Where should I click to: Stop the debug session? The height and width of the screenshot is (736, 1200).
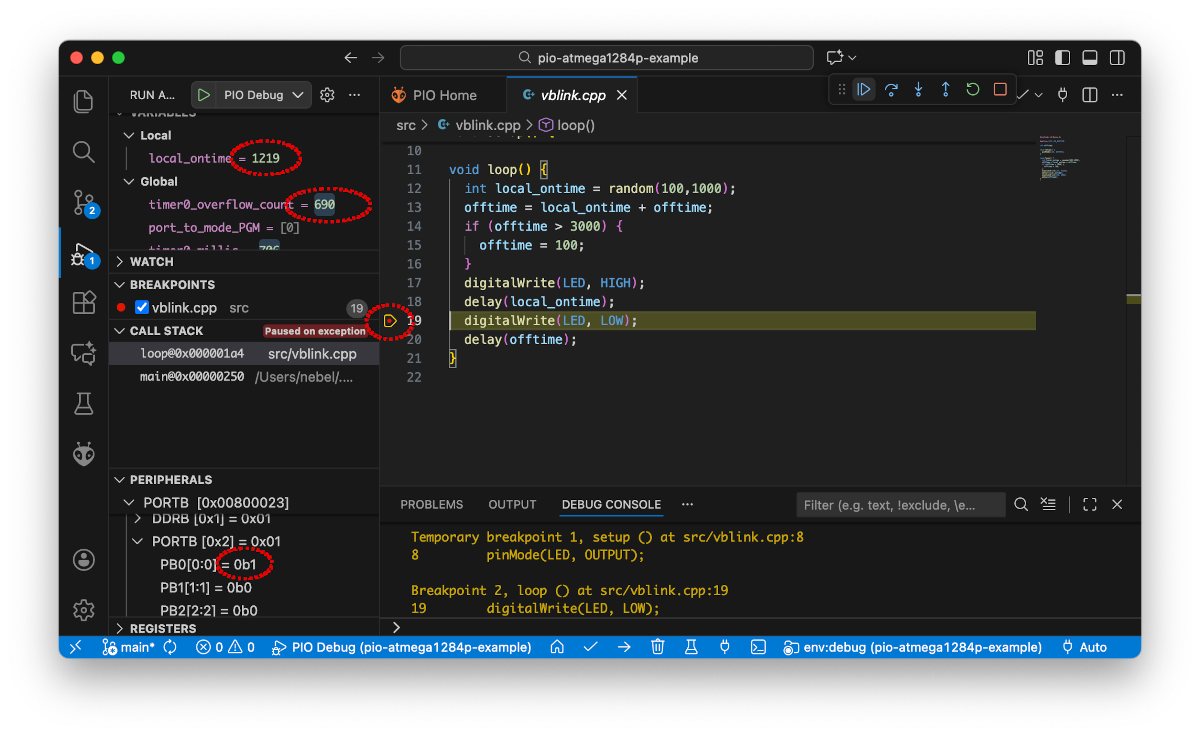click(1000, 90)
